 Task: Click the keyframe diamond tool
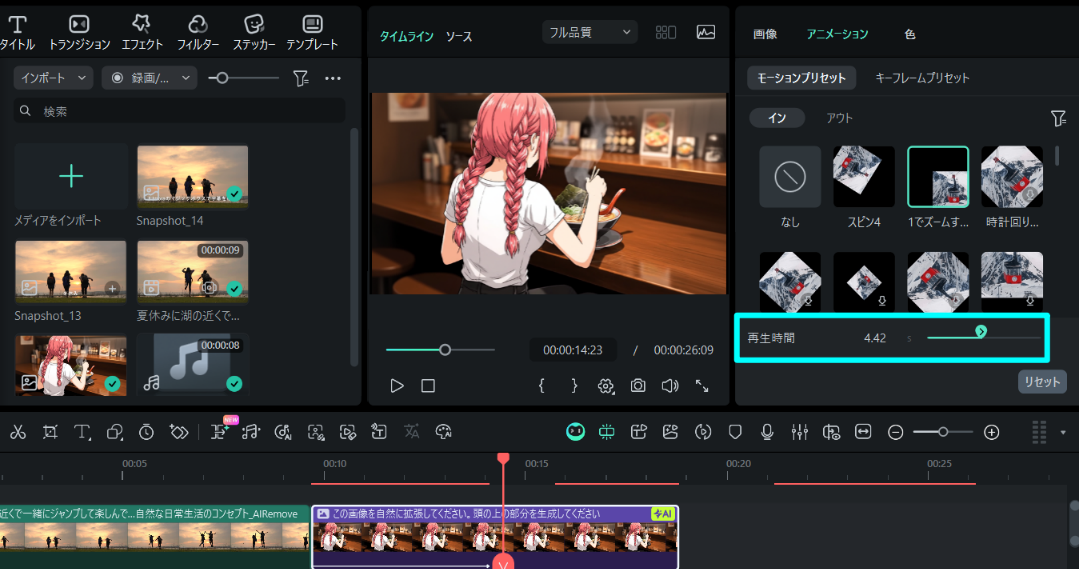pos(179,432)
